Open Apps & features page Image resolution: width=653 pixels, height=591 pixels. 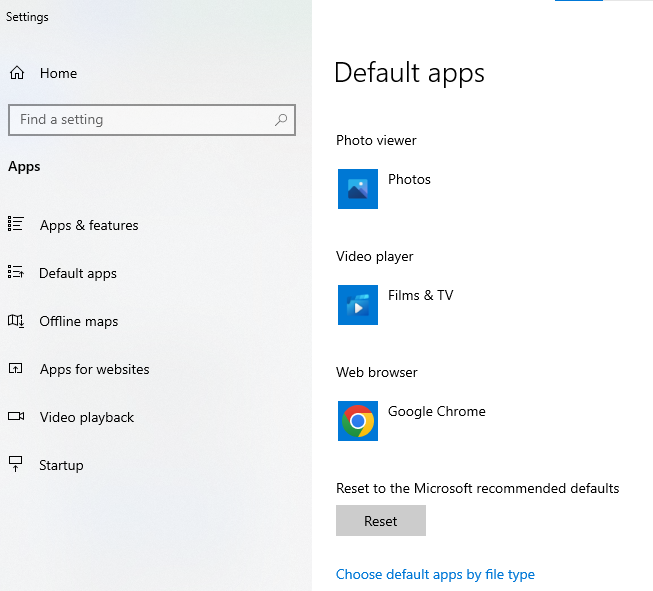point(89,225)
